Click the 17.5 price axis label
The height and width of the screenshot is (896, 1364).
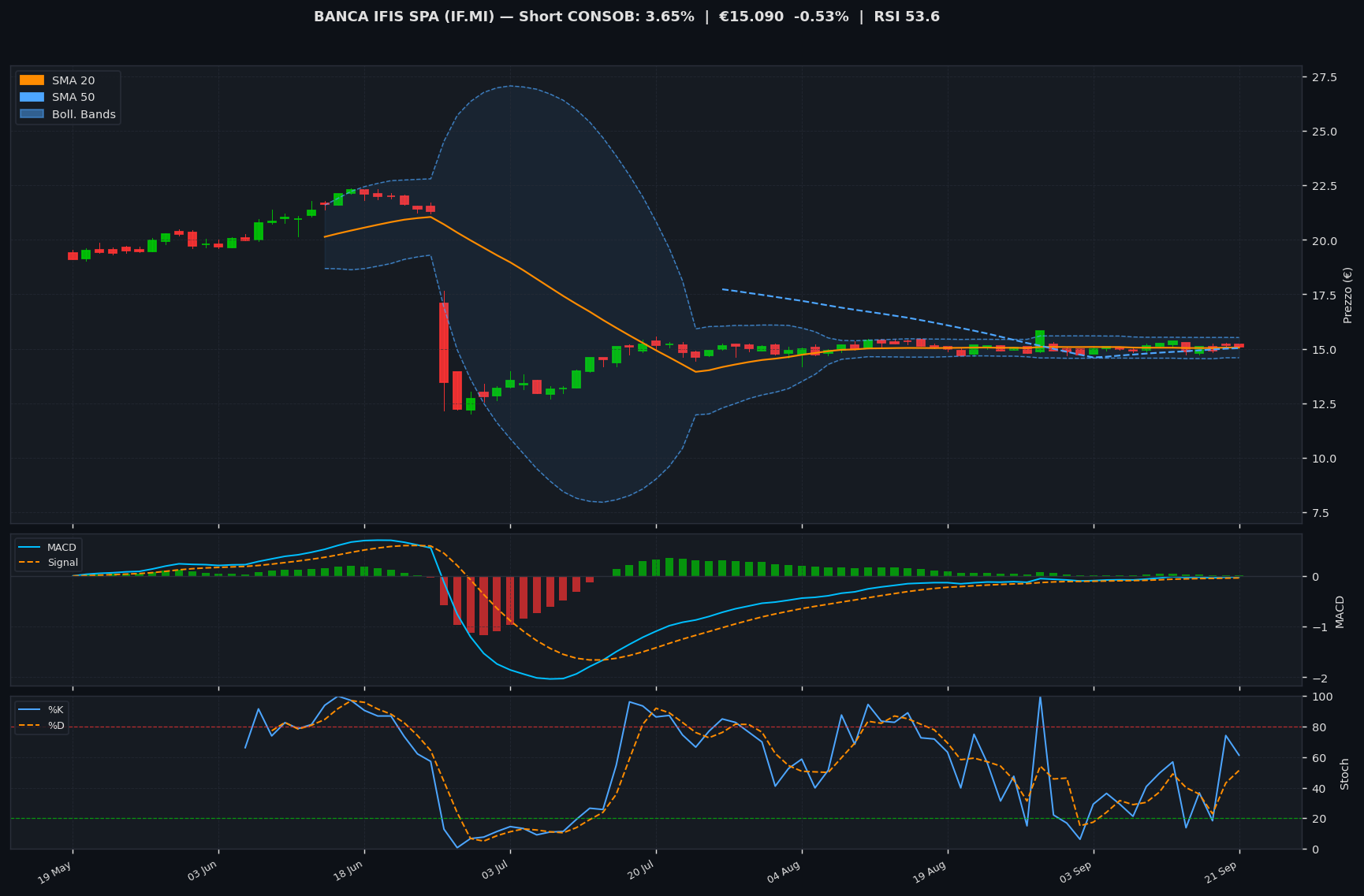click(x=1324, y=296)
